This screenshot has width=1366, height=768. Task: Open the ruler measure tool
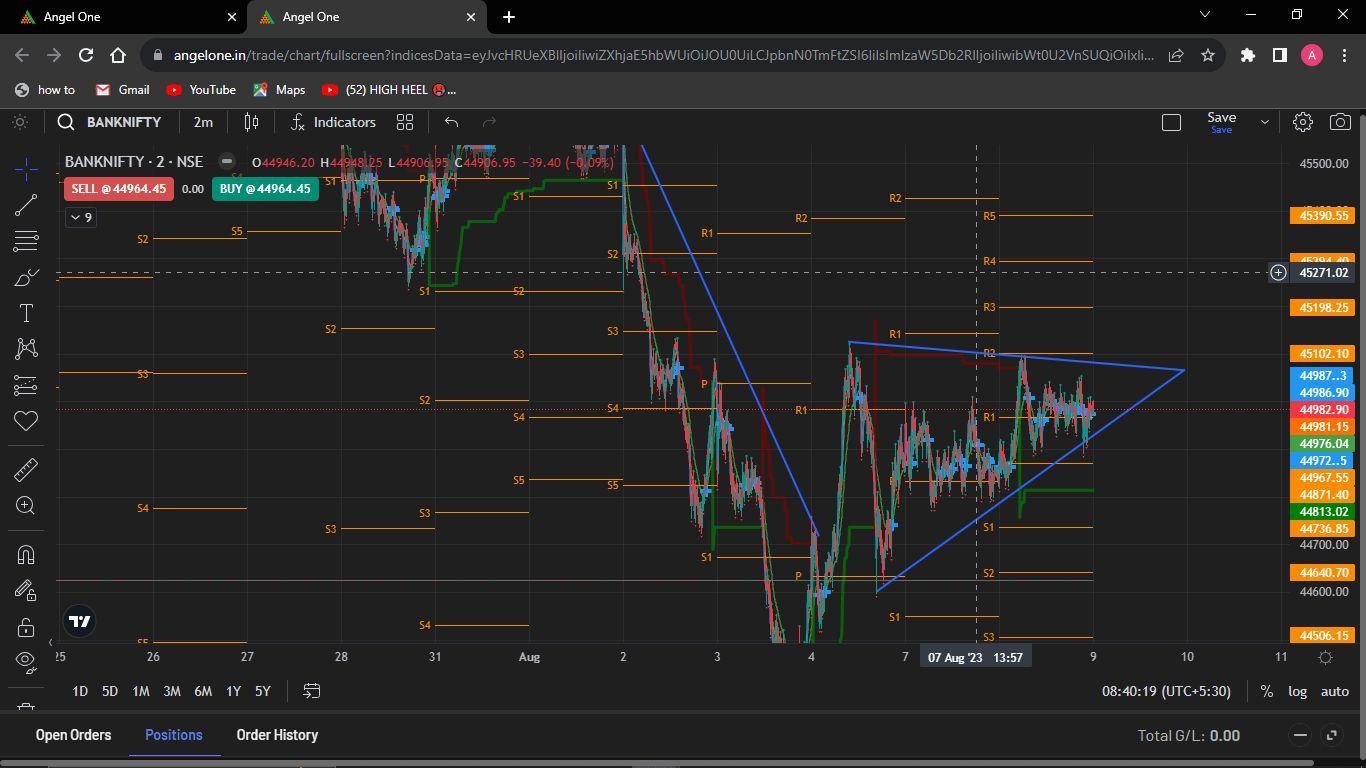pos(26,469)
